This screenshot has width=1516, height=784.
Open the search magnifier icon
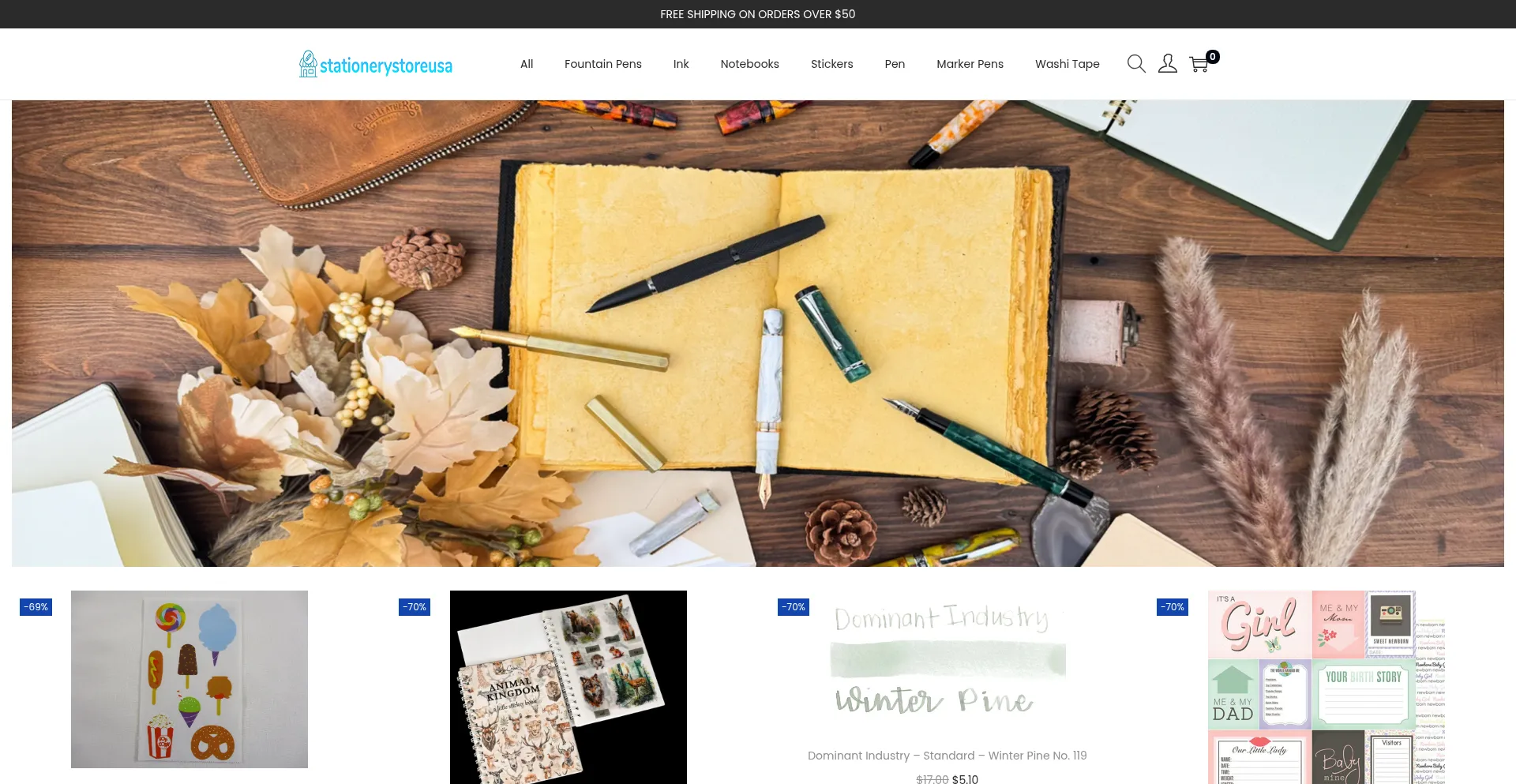[1136, 64]
